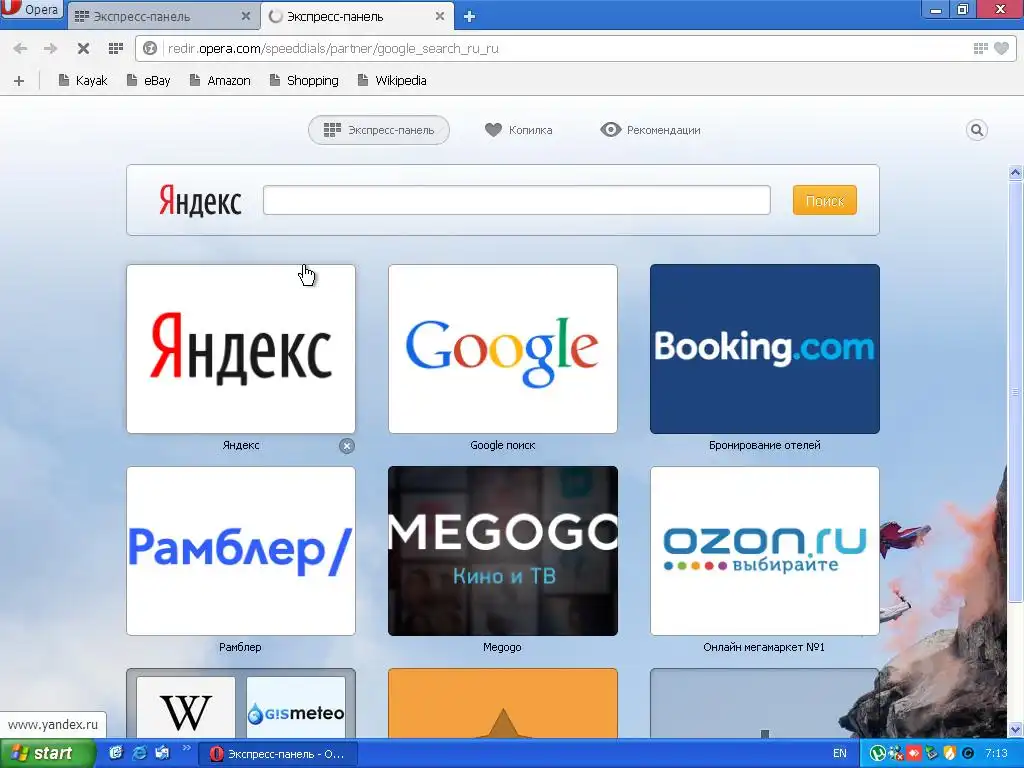Click the orange Поиск button
The height and width of the screenshot is (768, 1024).
click(x=825, y=200)
